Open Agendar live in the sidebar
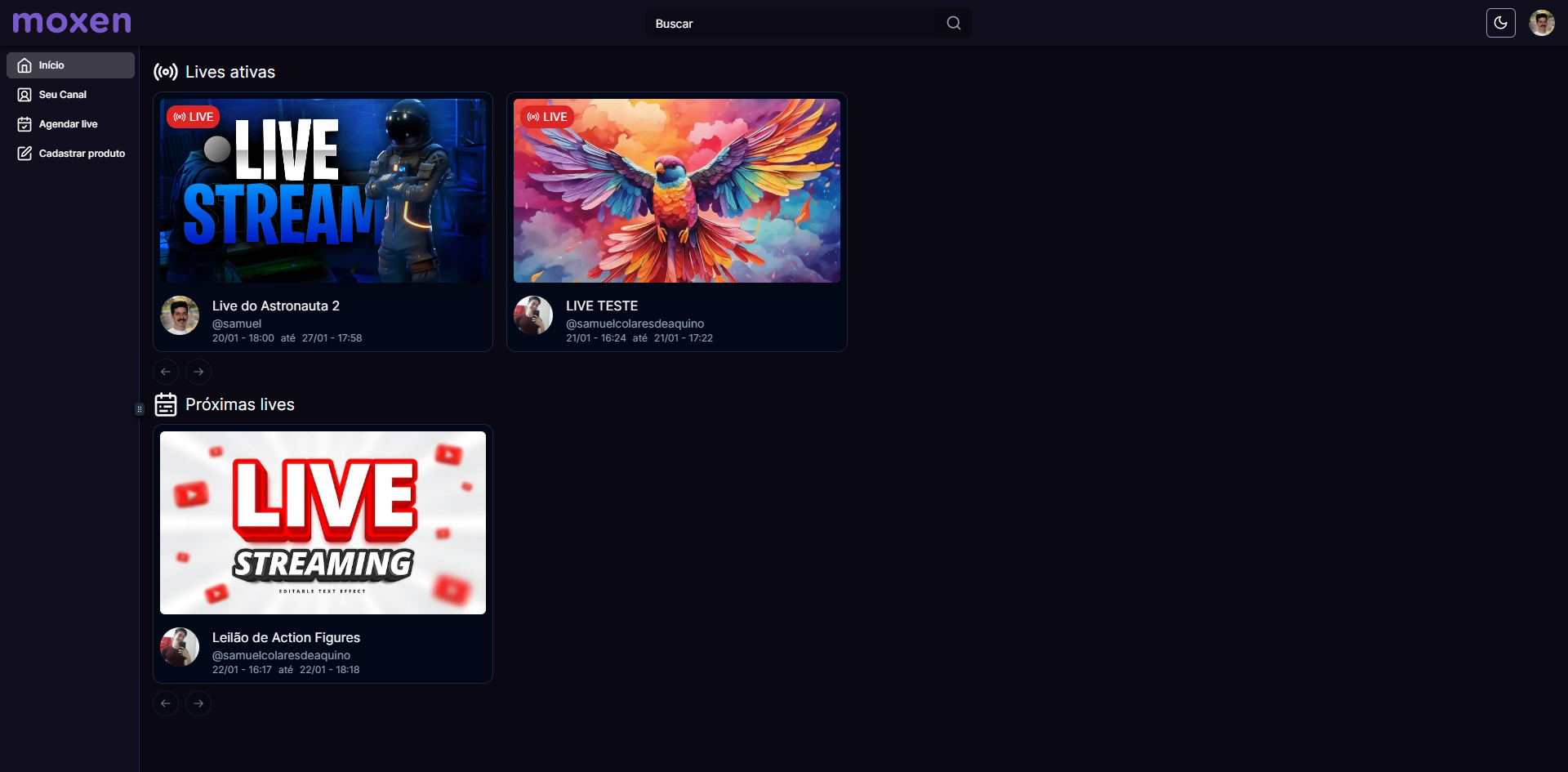 70,124
